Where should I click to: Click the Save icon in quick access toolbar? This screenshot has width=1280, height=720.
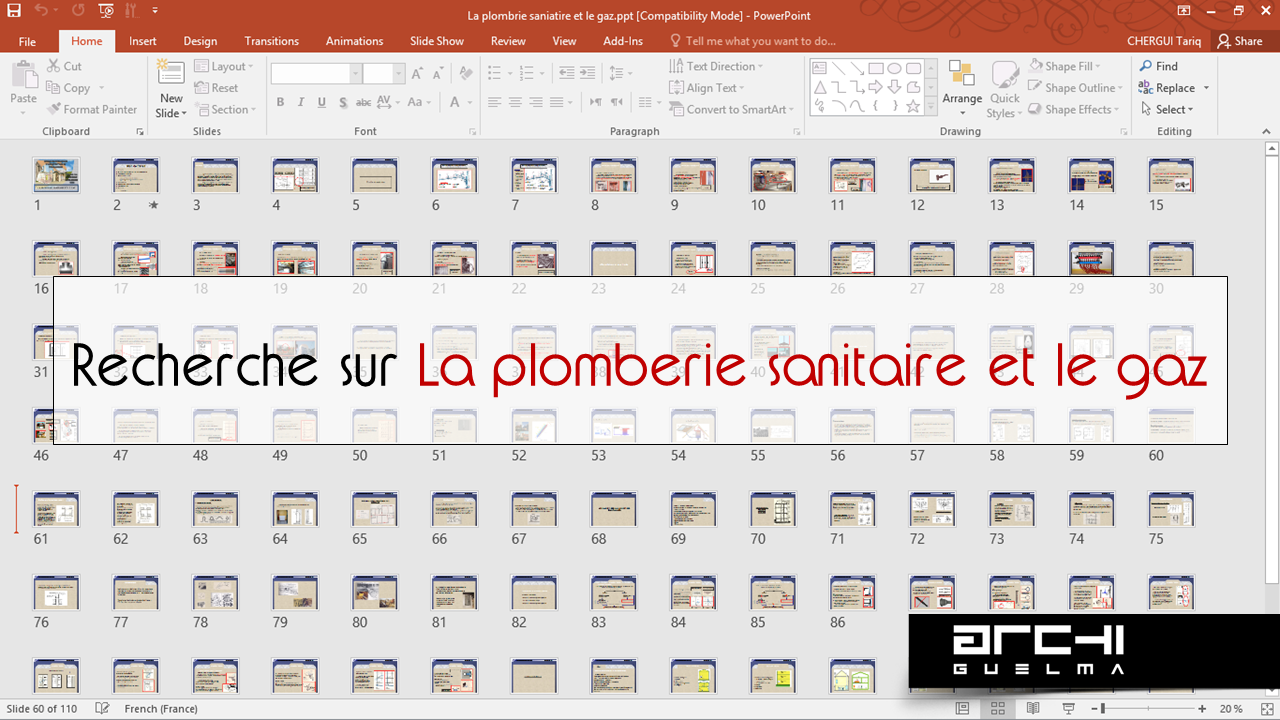click(14, 11)
